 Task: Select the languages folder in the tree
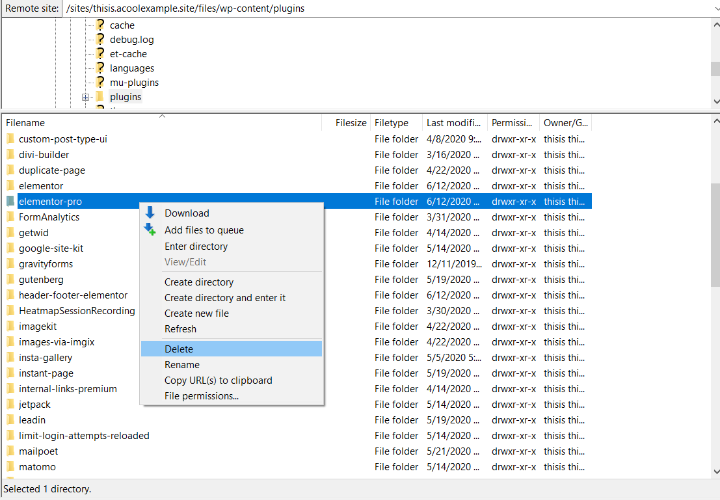tap(131, 68)
